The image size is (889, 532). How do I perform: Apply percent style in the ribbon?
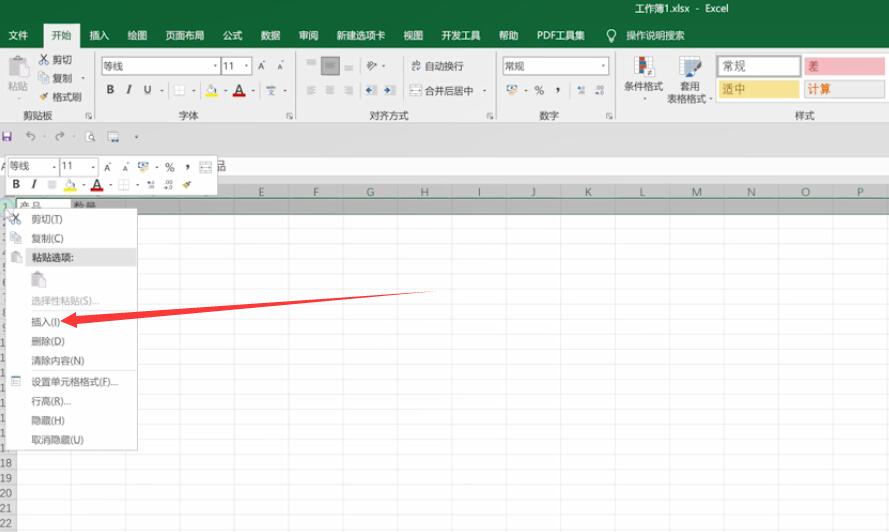pyautogui.click(x=539, y=90)
